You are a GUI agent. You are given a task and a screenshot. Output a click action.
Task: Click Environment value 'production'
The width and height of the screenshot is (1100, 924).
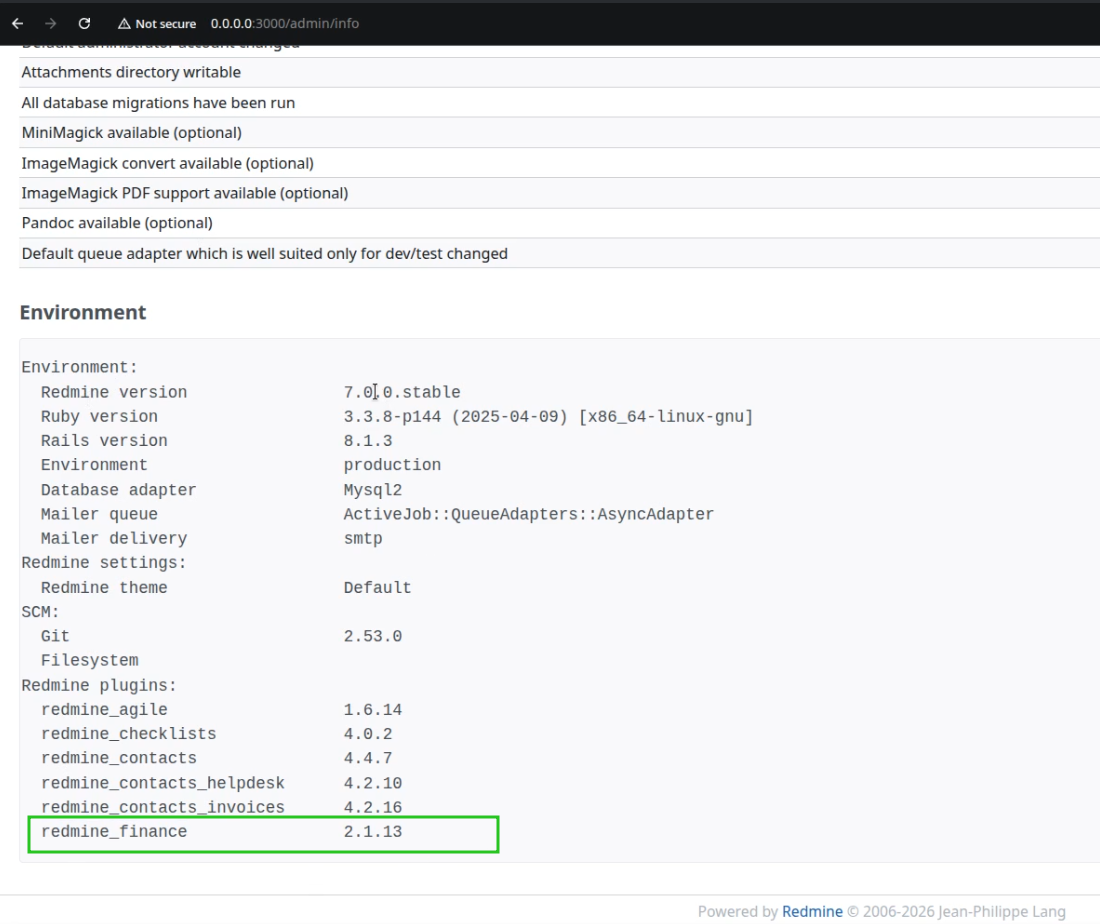[x=392, y=465]
